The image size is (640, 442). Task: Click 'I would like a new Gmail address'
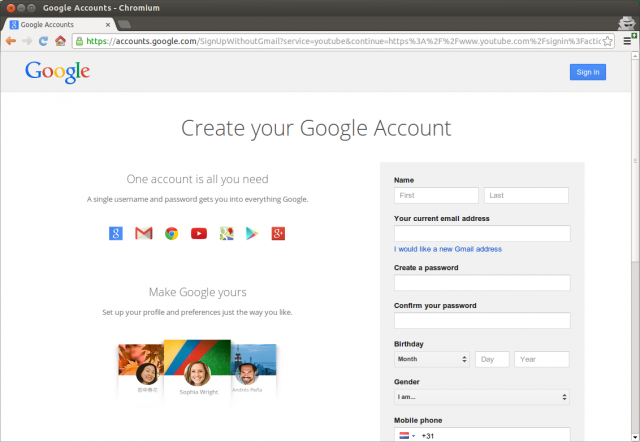coord(448,249)
